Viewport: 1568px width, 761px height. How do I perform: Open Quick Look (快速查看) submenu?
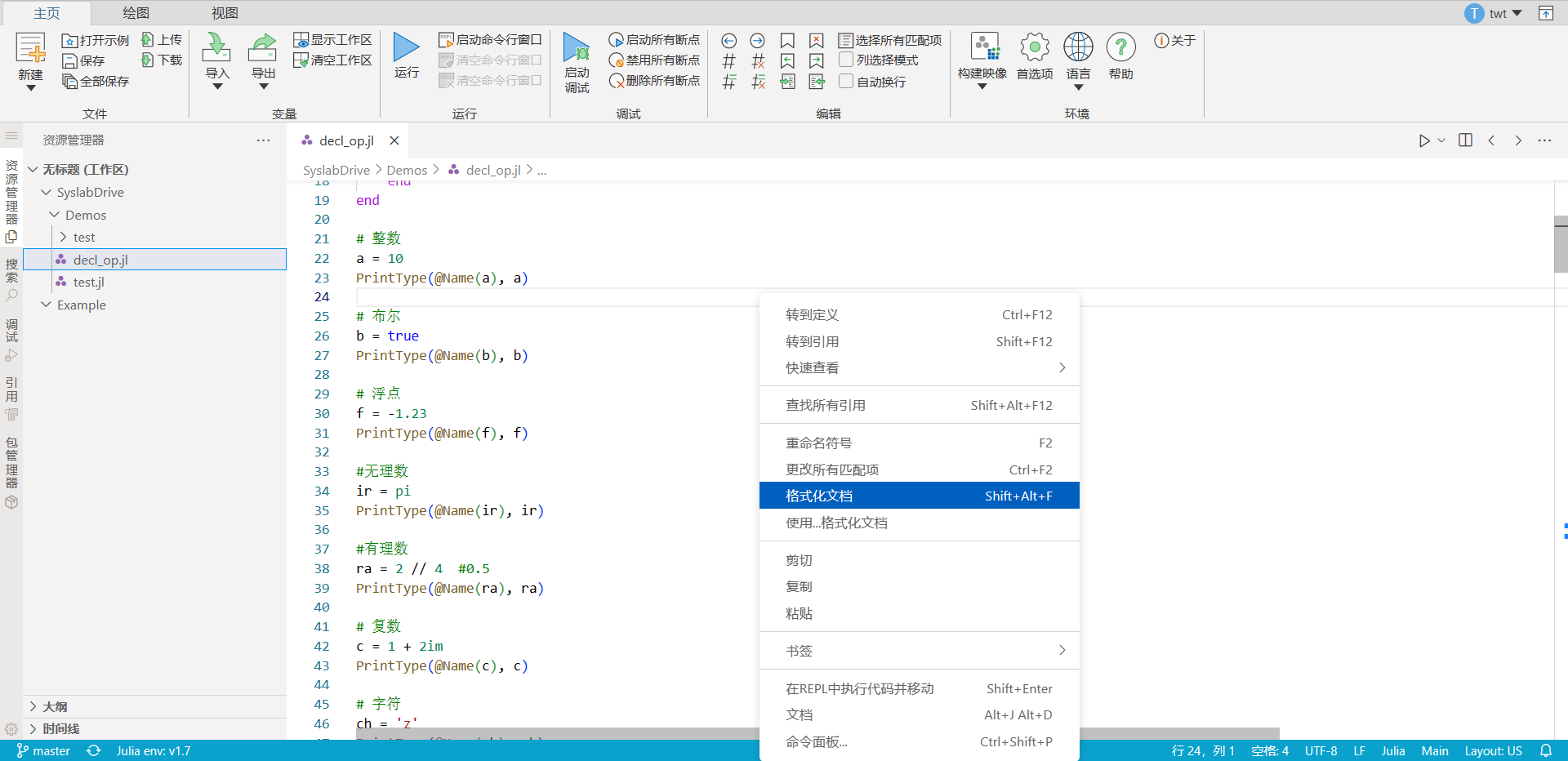tap(919, 367)
